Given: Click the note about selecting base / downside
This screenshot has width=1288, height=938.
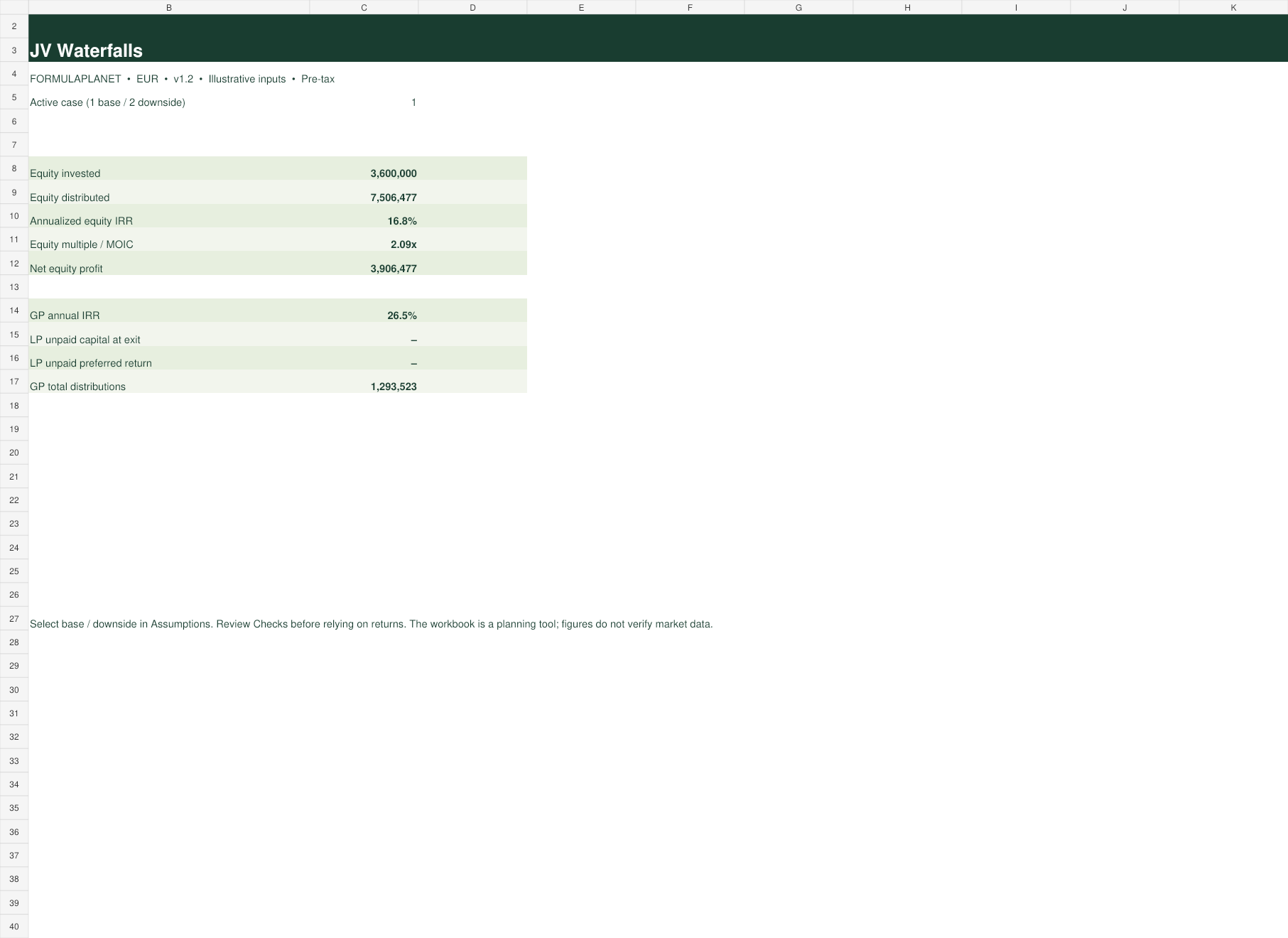Looking at the screenshot, I should (x=371, y=624).
